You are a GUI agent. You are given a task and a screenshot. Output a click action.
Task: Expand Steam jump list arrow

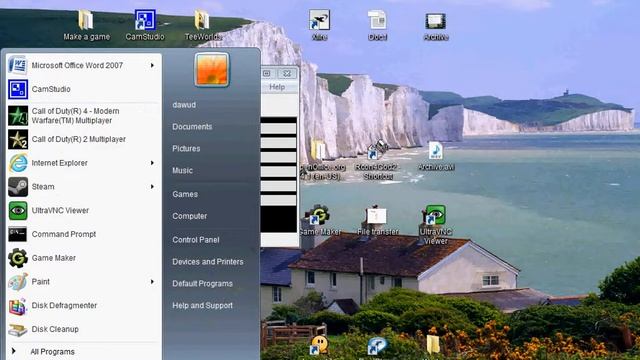[152, 187]
